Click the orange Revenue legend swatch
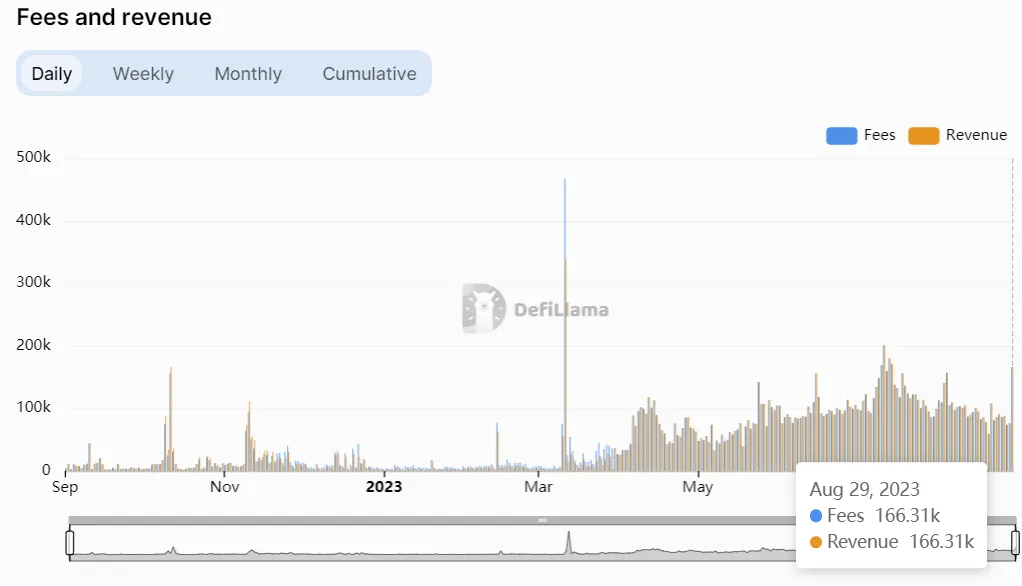The image size is (1022, 586). click(x=924, y=136)
